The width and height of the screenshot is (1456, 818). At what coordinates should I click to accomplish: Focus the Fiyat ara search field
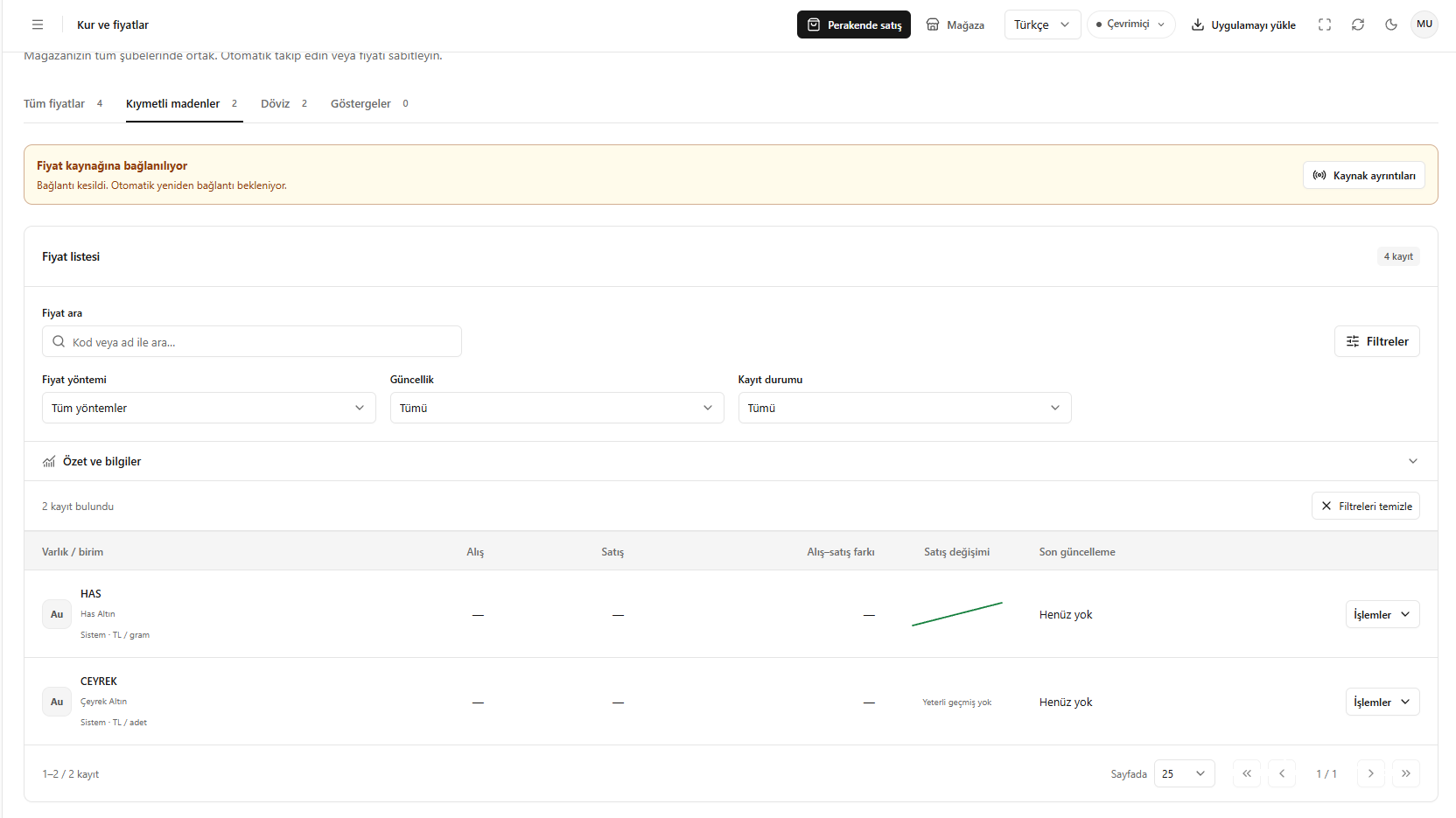click(x=252, y=341)
